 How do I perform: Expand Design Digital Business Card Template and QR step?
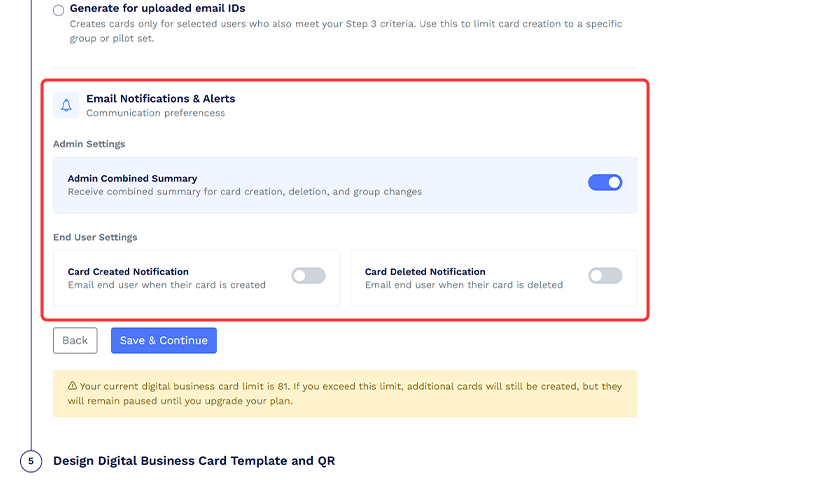194,461
